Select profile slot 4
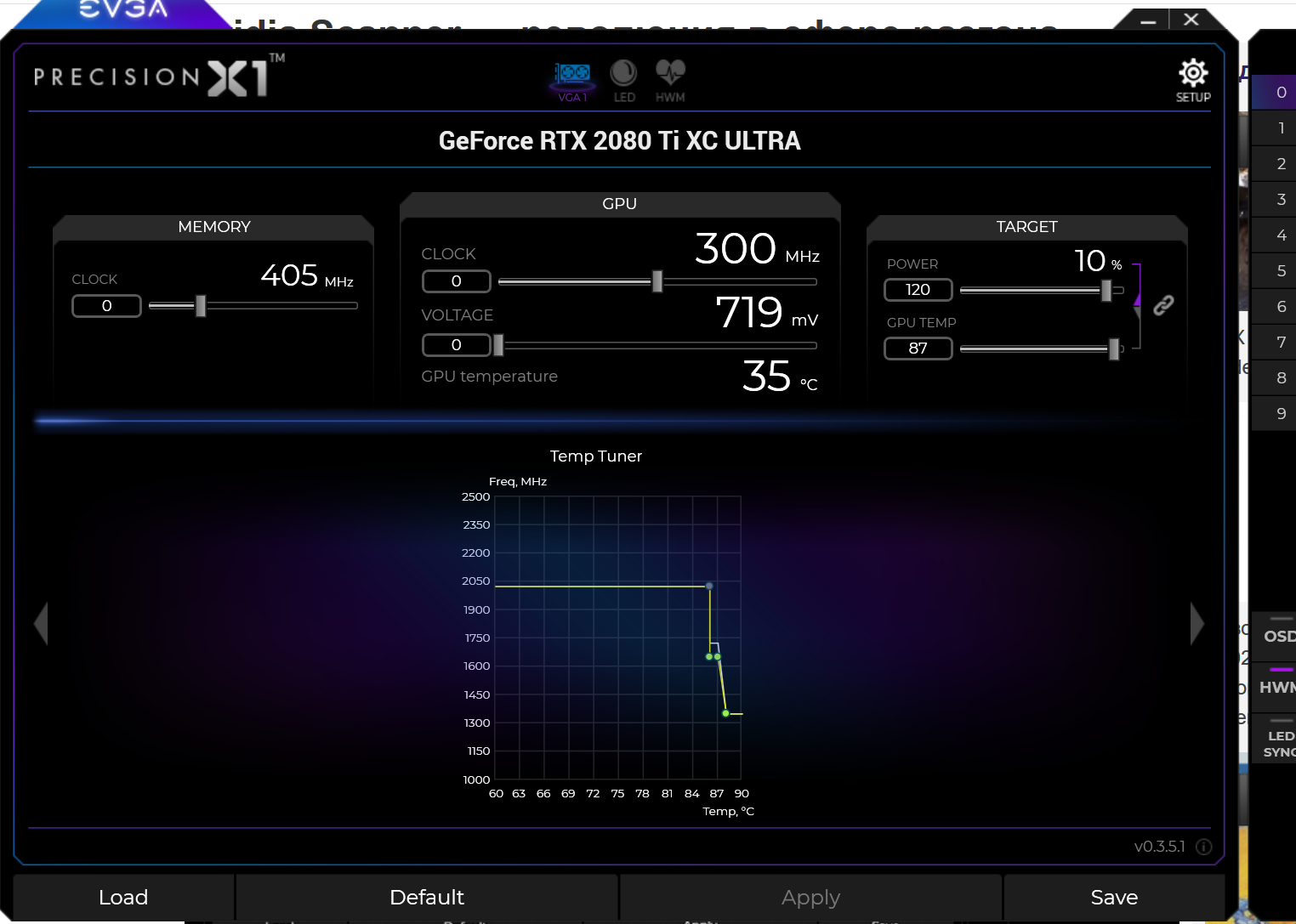Screen dimensions: 1296x924 (x=1275, y=235)
